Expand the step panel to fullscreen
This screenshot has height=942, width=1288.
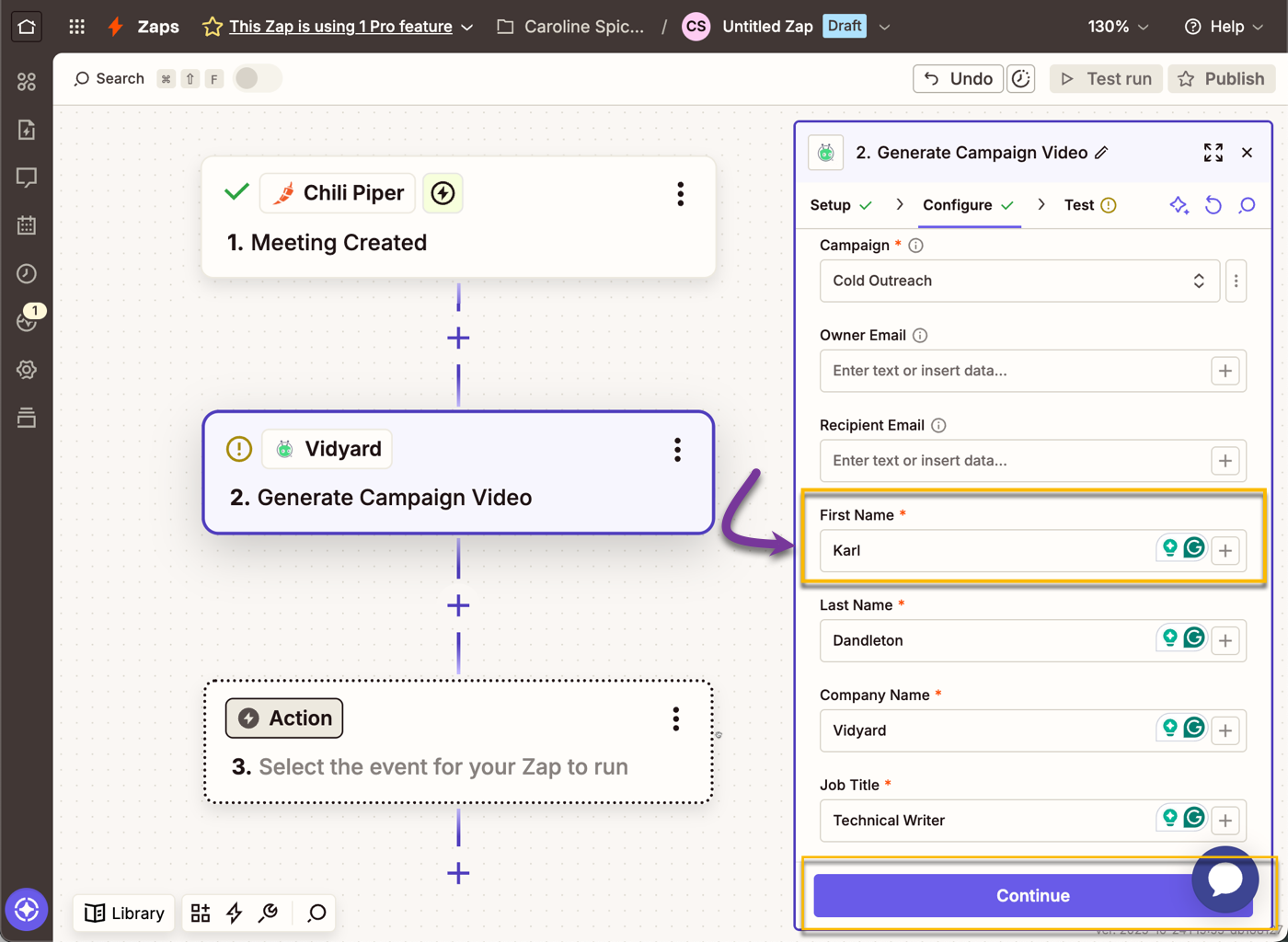tap(1213, 152)
